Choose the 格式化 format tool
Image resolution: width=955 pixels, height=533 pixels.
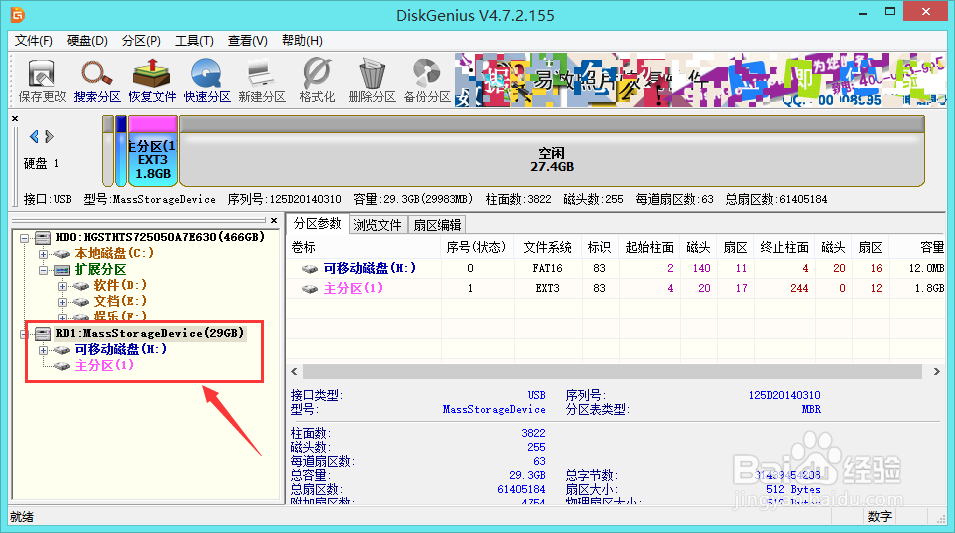click(317, 80)
